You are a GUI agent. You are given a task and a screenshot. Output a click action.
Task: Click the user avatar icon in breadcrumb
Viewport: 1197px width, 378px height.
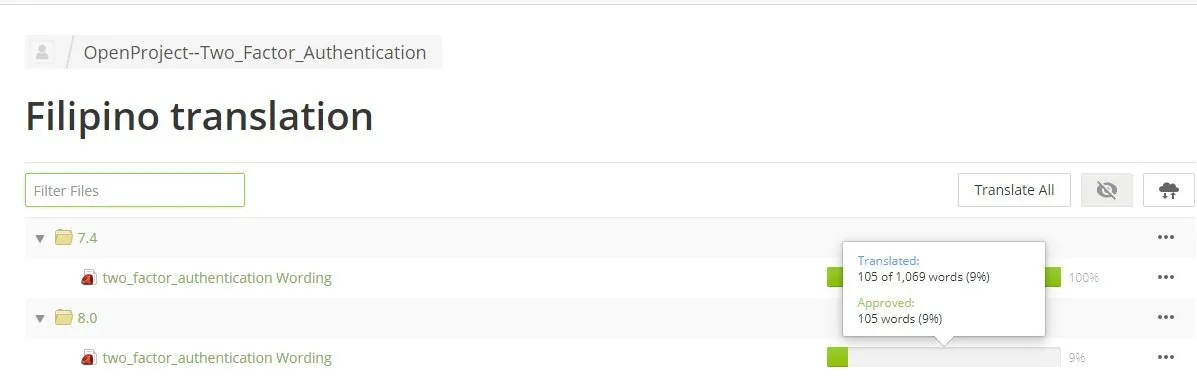click(42, 53)
